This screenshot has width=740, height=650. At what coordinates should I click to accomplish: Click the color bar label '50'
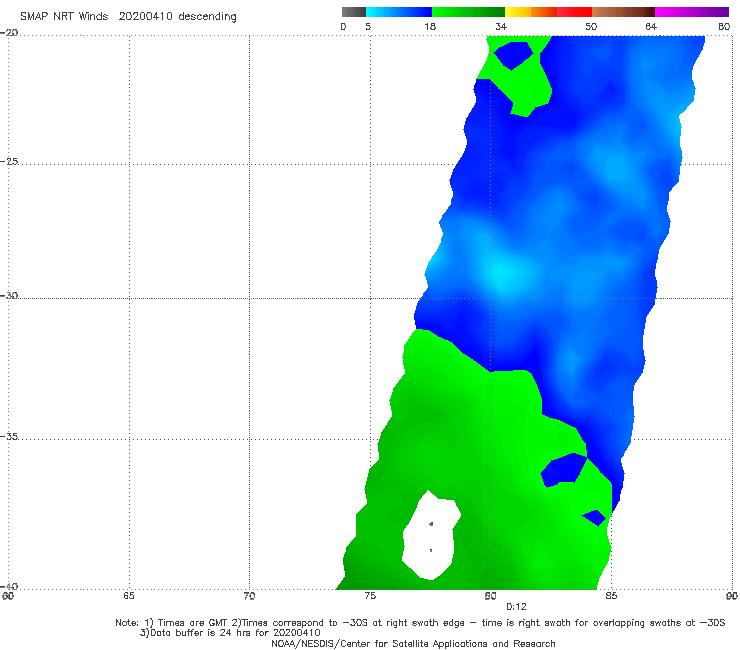pos(591,26)
